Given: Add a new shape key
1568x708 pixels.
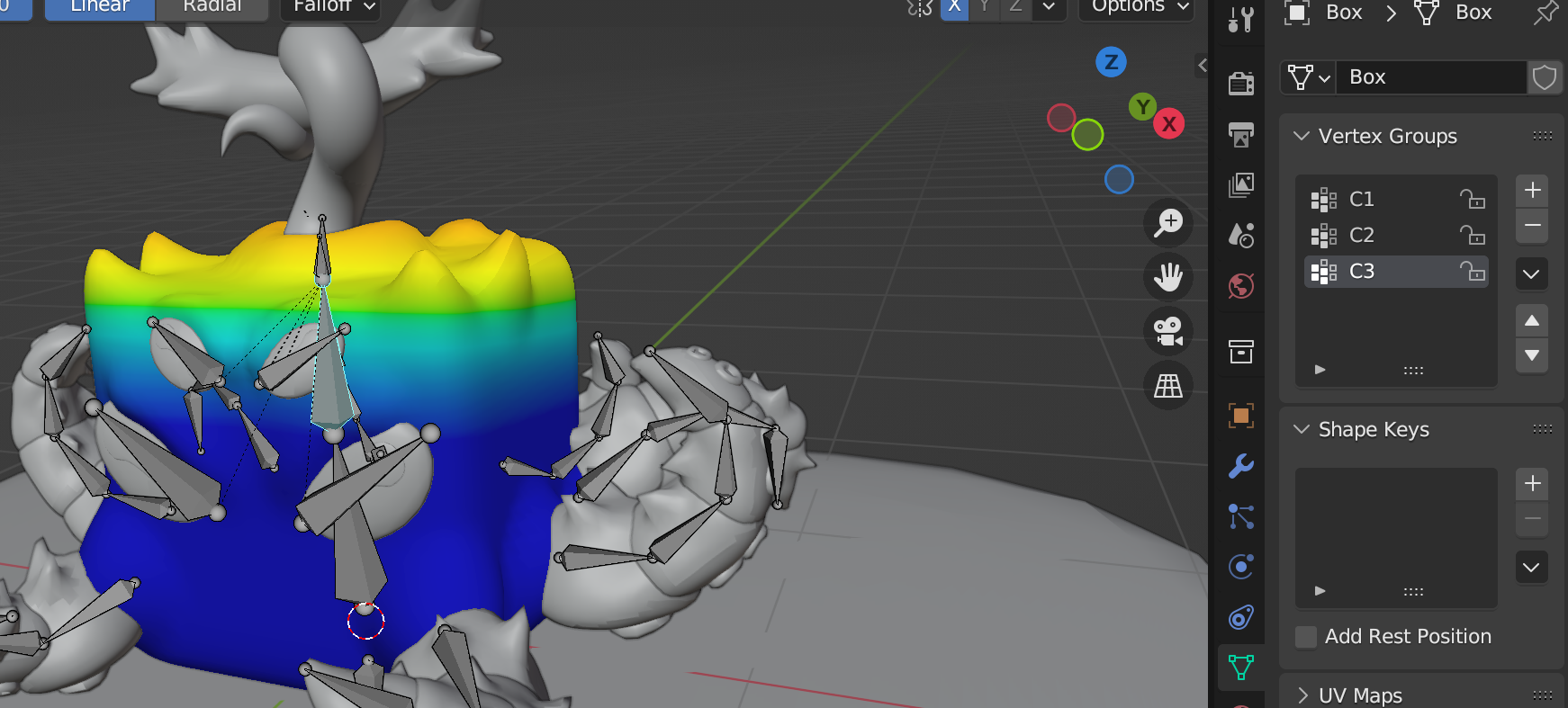Looking at the screenshot, I should tap(1532, 484).
